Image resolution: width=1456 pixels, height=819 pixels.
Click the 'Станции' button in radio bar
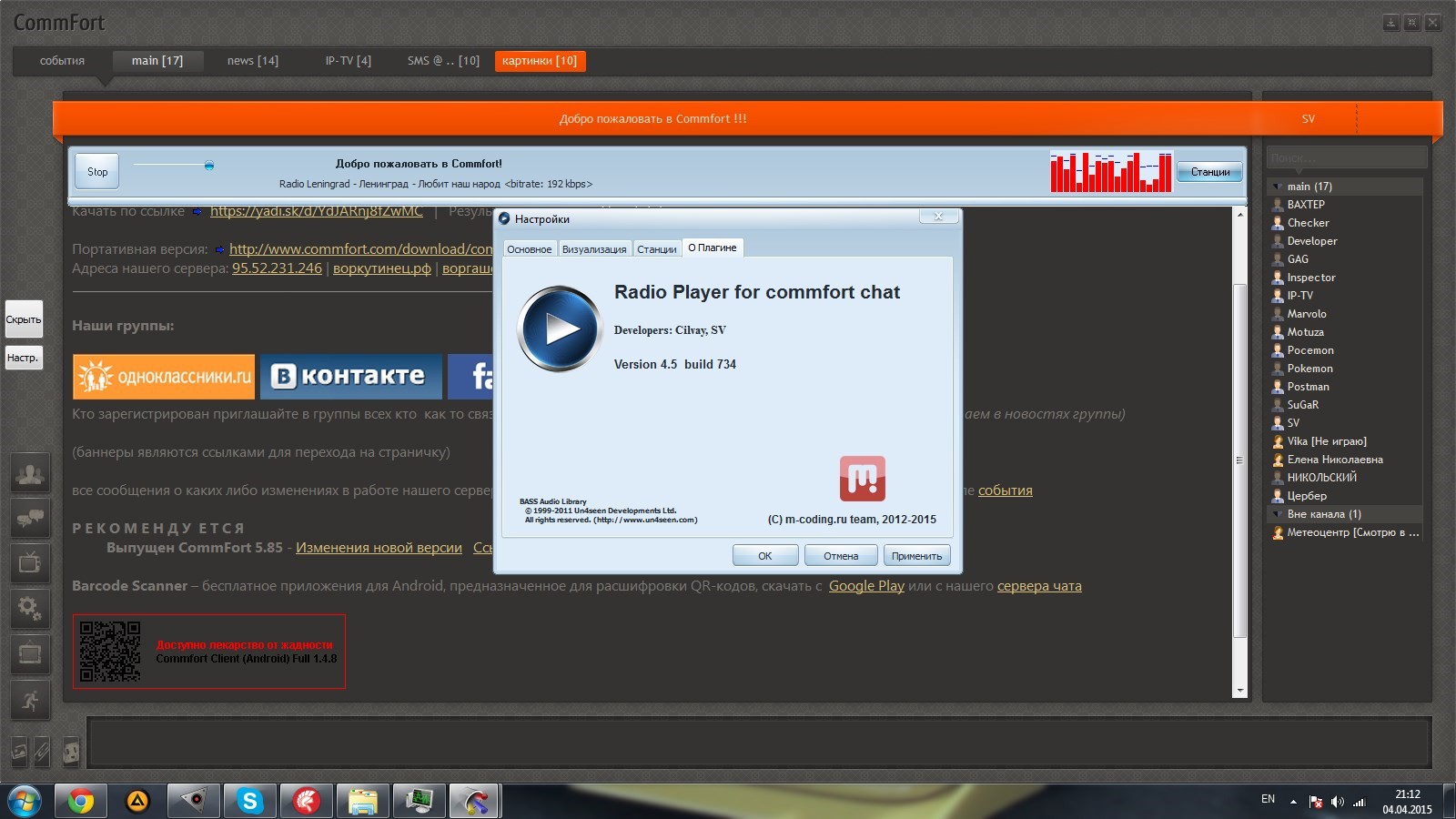pyautogui.click(x=1209, y=172)
